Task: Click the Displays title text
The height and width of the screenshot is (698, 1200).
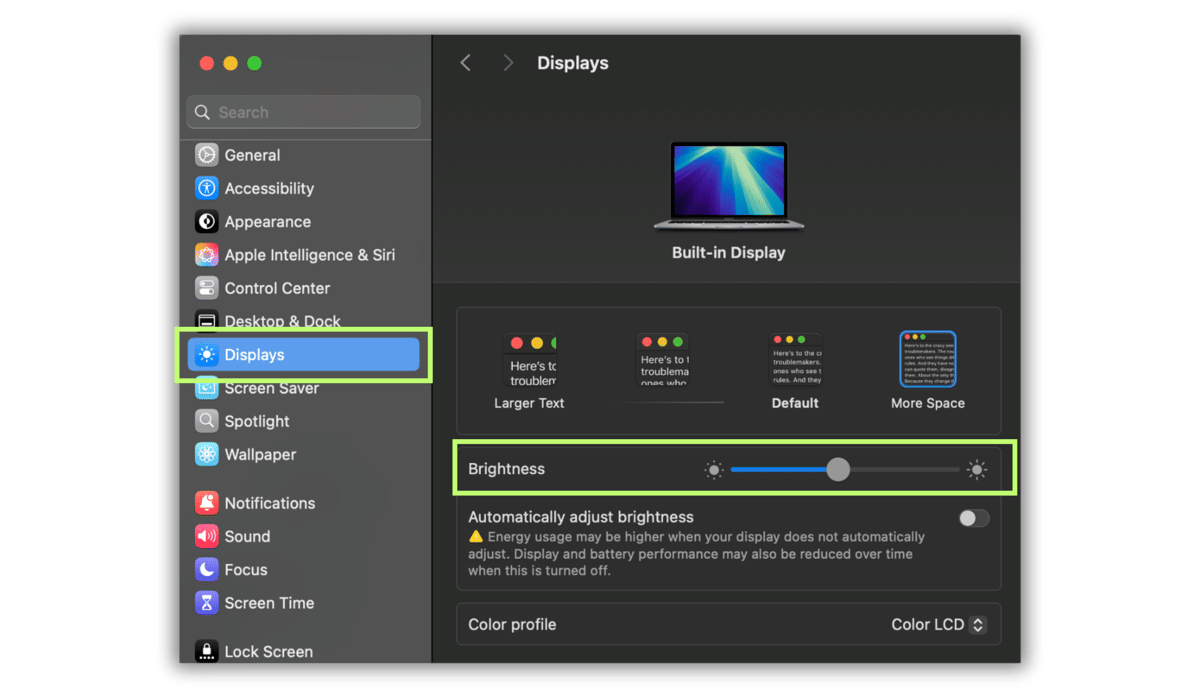Action: coord(573,63)
